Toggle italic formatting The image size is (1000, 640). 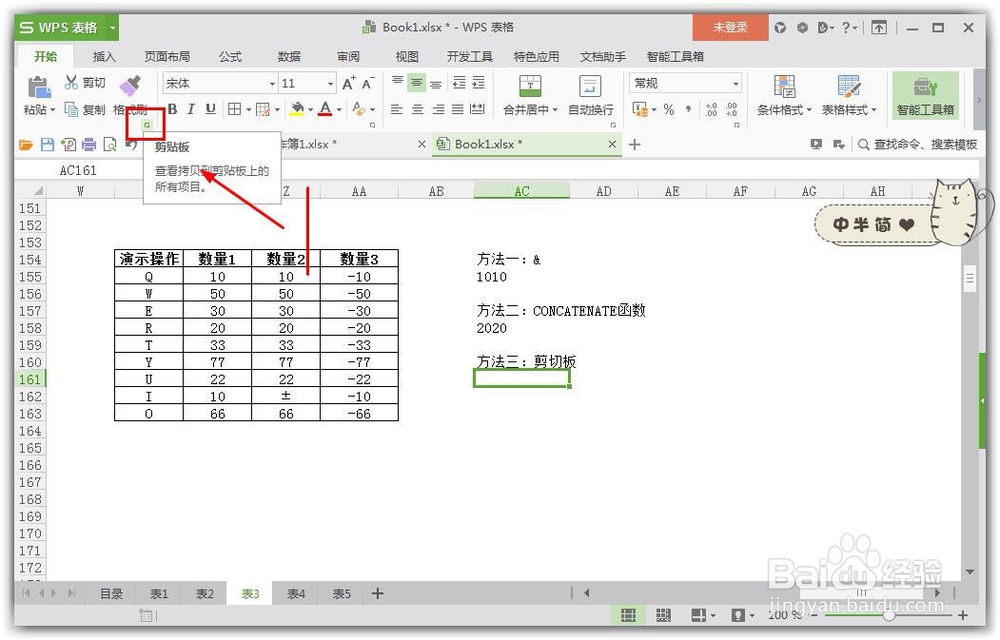190,108
